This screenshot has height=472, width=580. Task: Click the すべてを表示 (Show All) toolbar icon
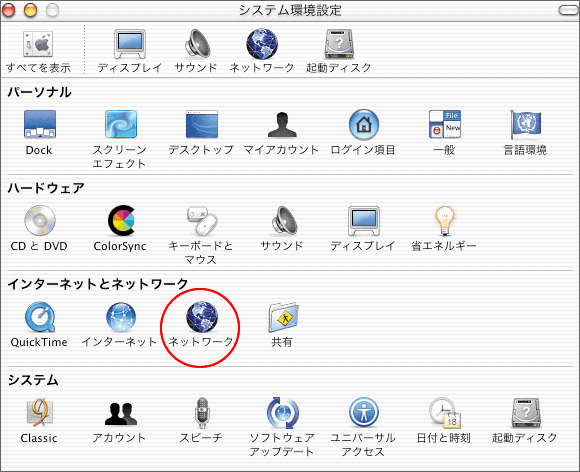38,44
